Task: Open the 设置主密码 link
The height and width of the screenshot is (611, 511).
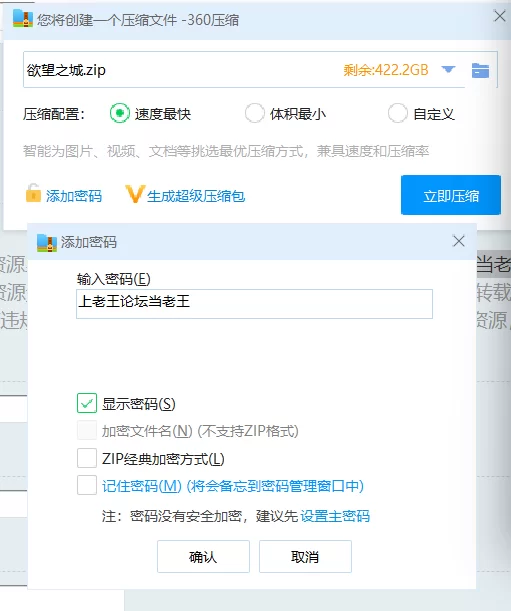Action: tap(335, 516)
